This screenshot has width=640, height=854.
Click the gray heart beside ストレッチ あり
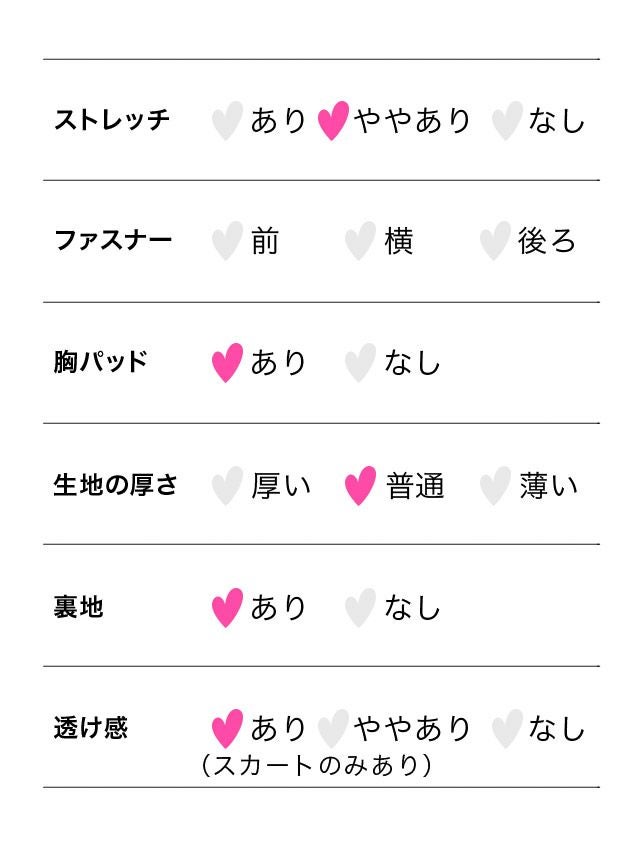pyautogui.click(x=227, y=121)
